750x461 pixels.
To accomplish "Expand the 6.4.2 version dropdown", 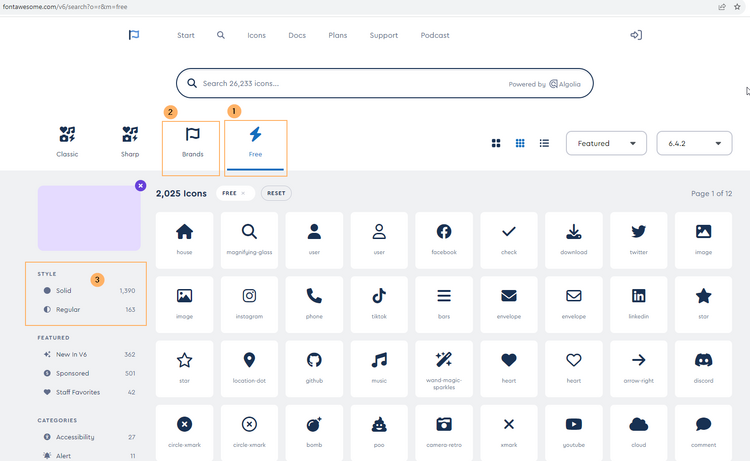I will 694,143.
